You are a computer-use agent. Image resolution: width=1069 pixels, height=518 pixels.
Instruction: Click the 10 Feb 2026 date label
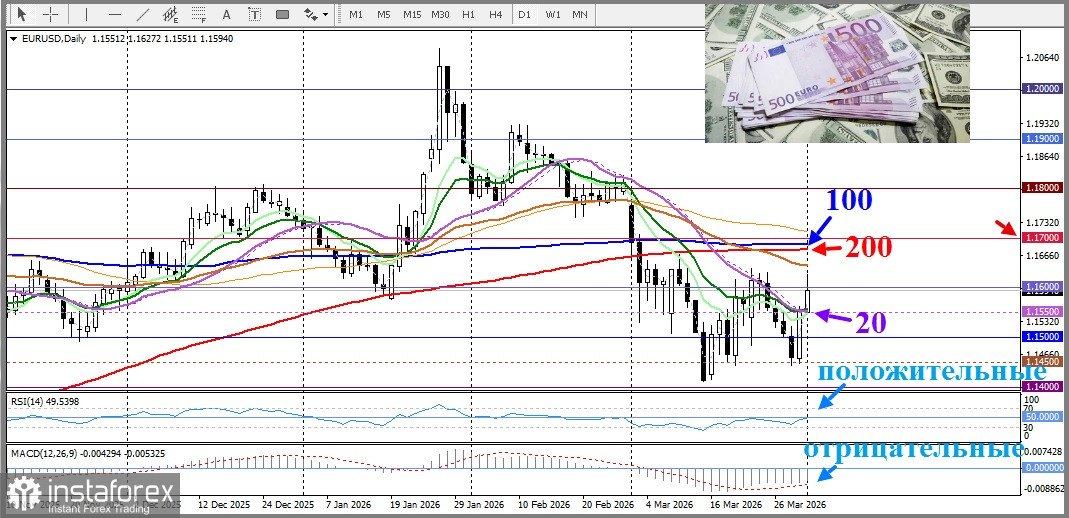[x=543, y=506]
